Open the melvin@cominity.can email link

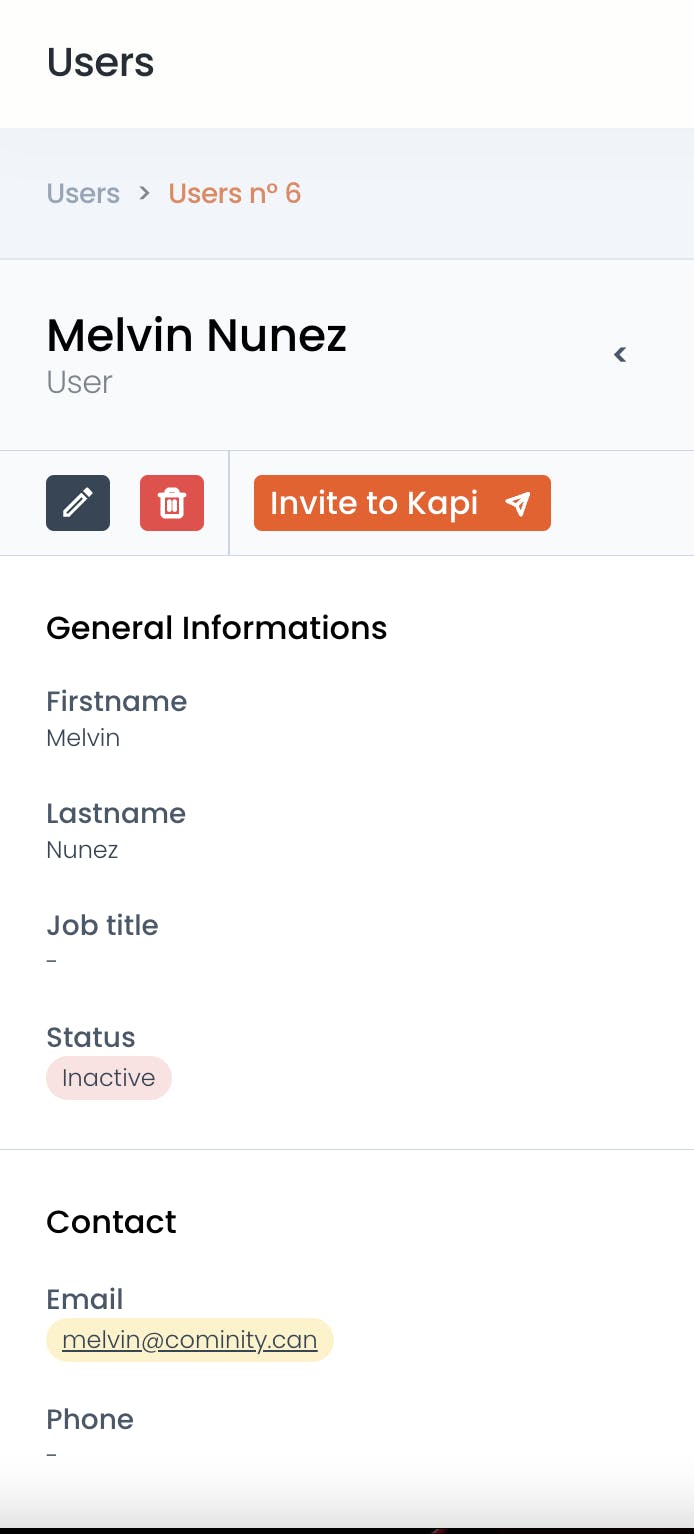click(190, 1340)
